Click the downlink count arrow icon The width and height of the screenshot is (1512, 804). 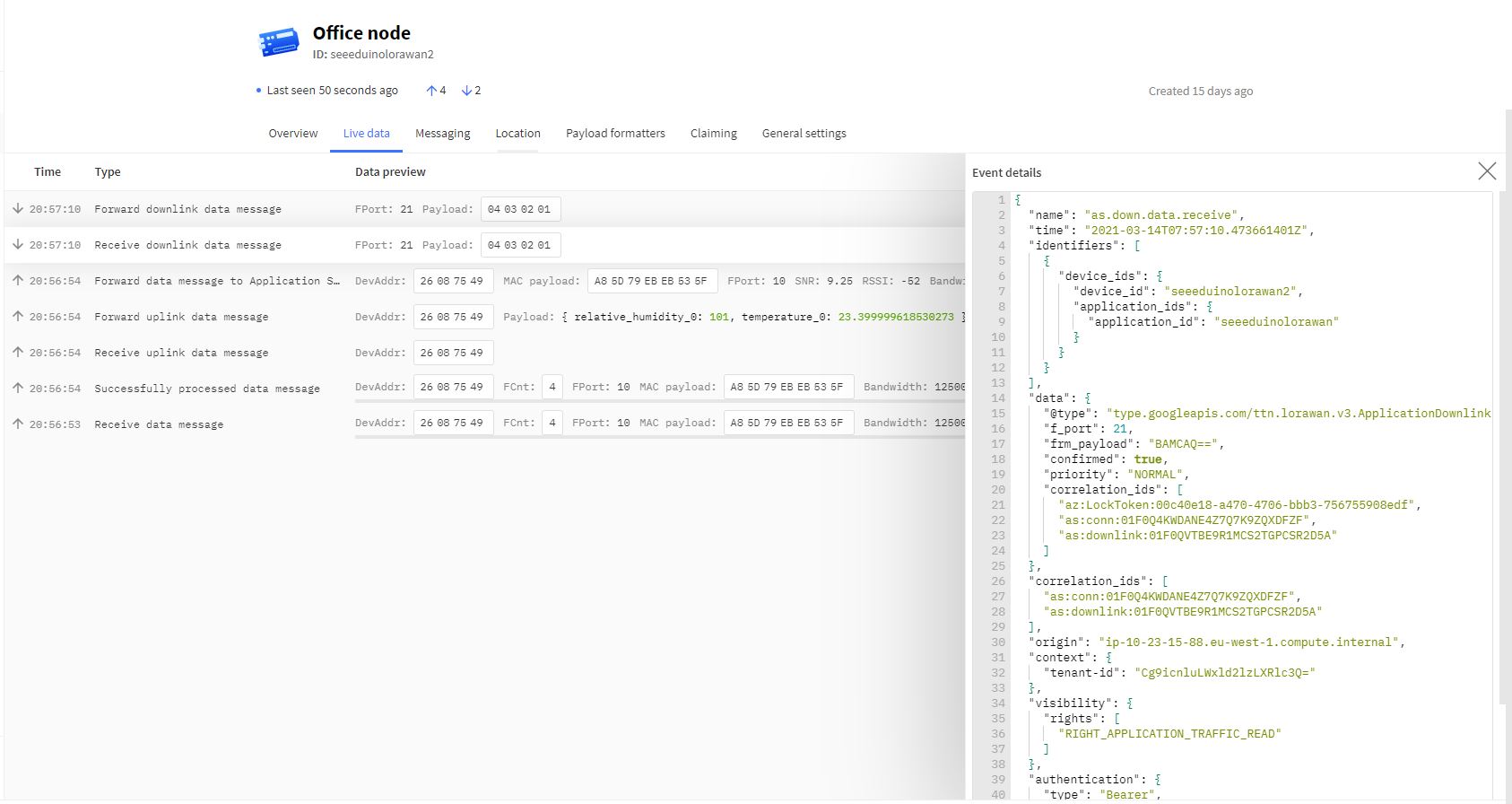(x=466, y=91)
